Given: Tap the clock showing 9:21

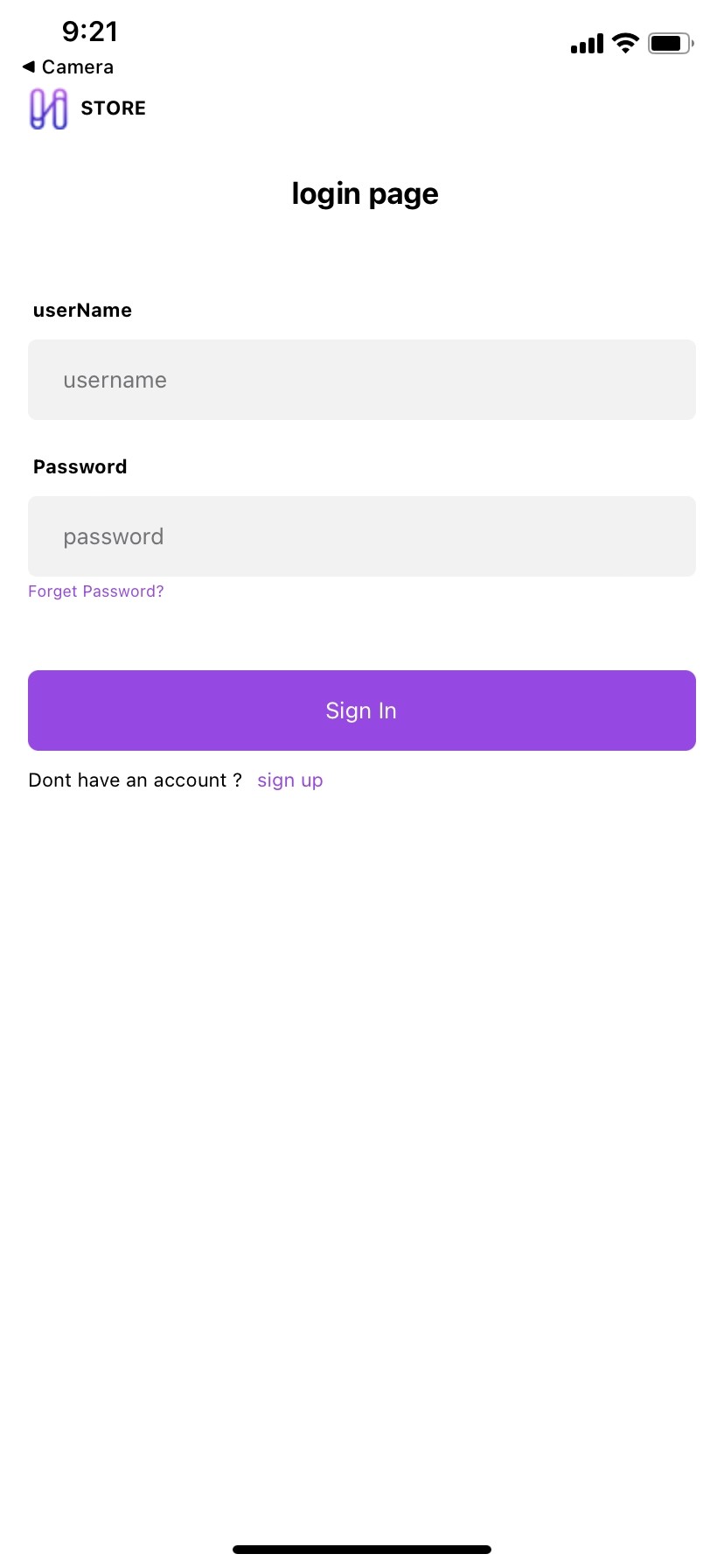Looking at the screenshot, I should [x=90, y=31].
